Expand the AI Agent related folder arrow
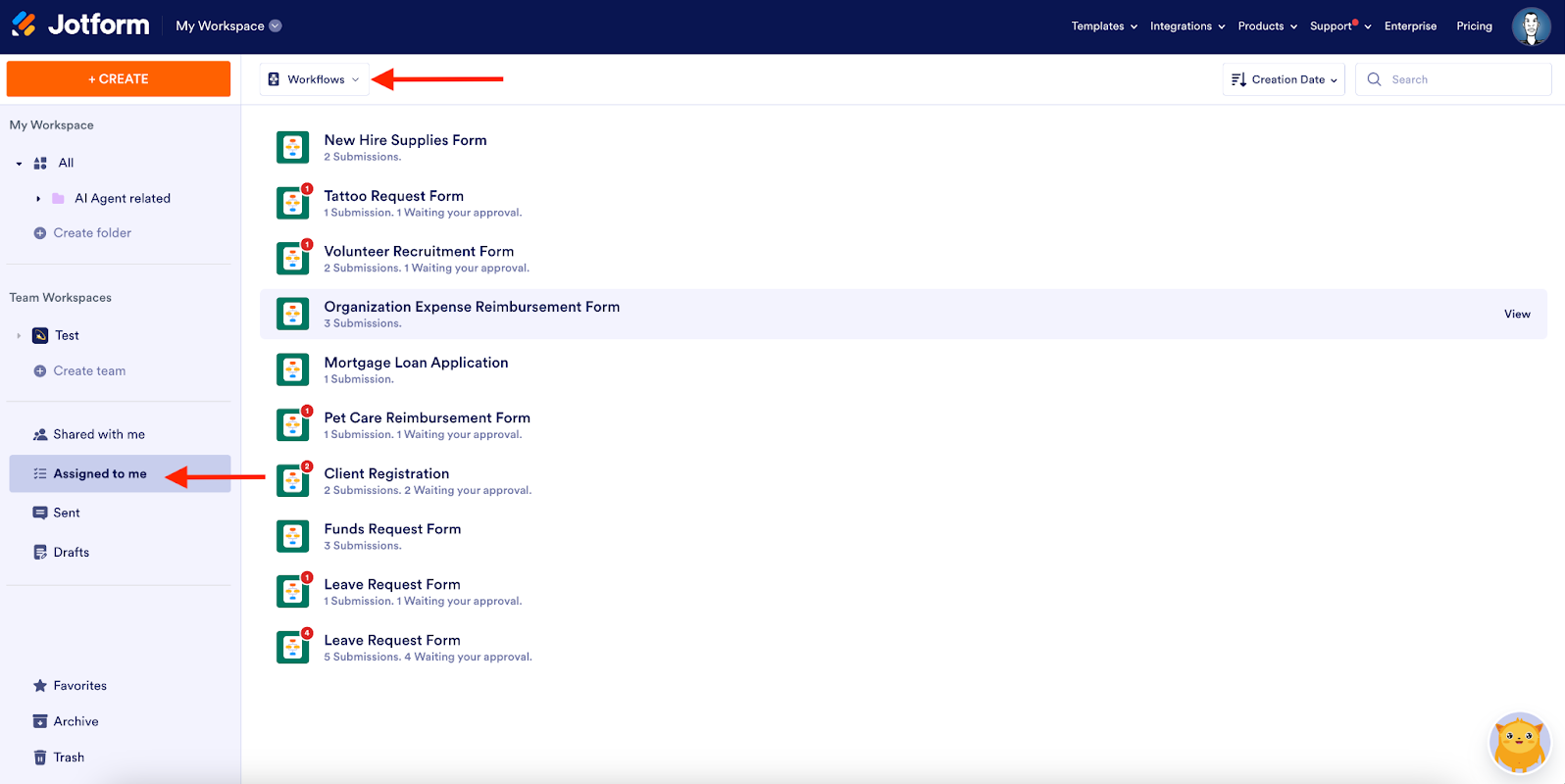The height and width of the screenshot is (784, 1565). 38,199
